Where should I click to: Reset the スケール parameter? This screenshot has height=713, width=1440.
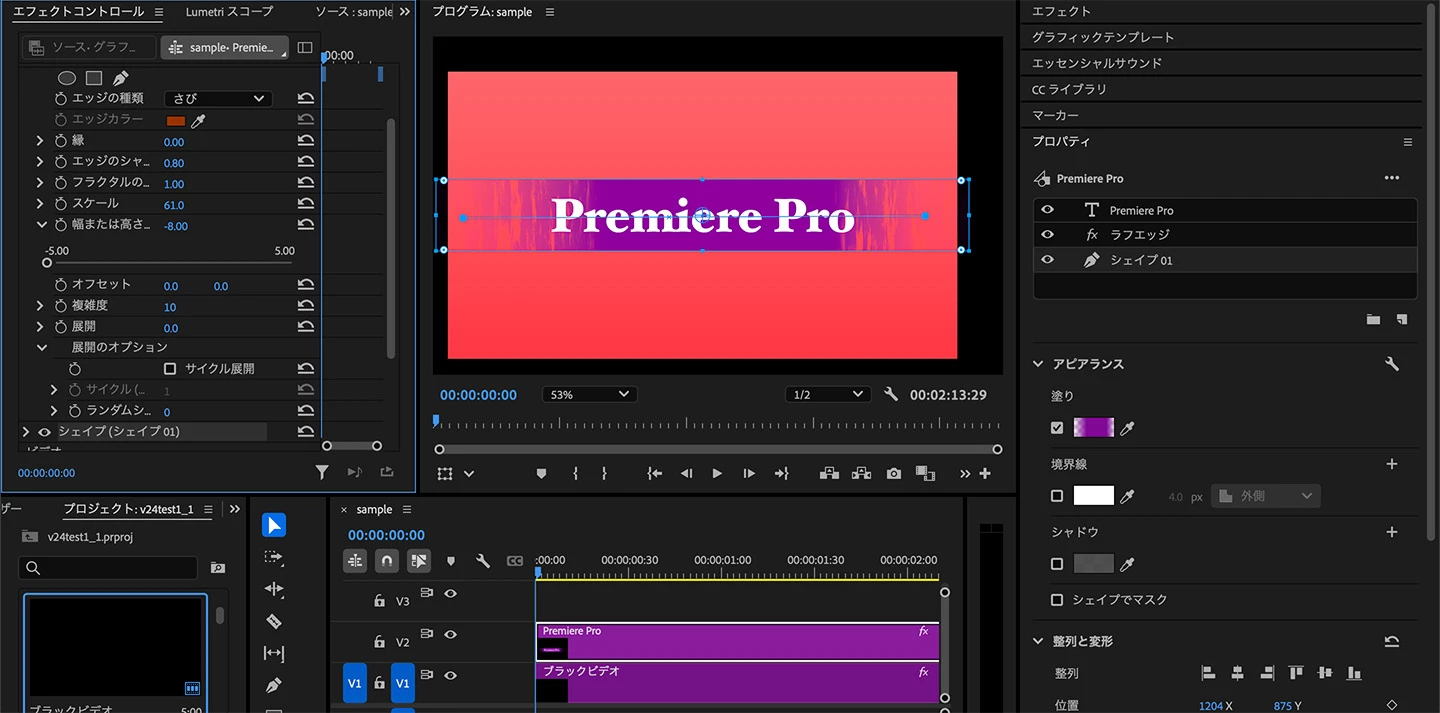(306, 204)
